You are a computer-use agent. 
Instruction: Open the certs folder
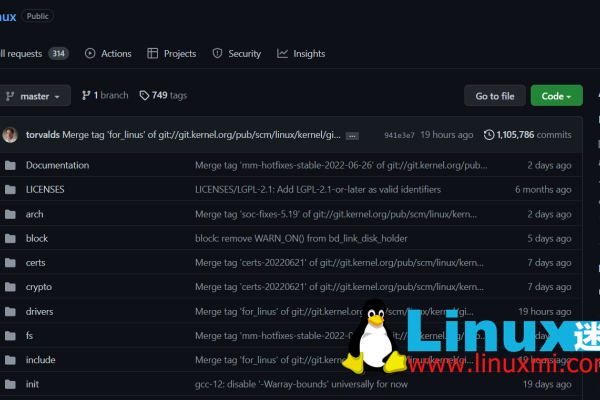[x=36, y=263]
